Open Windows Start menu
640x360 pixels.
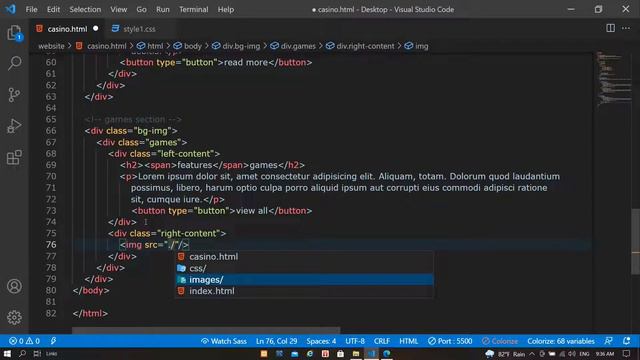(x=7, y=353)
